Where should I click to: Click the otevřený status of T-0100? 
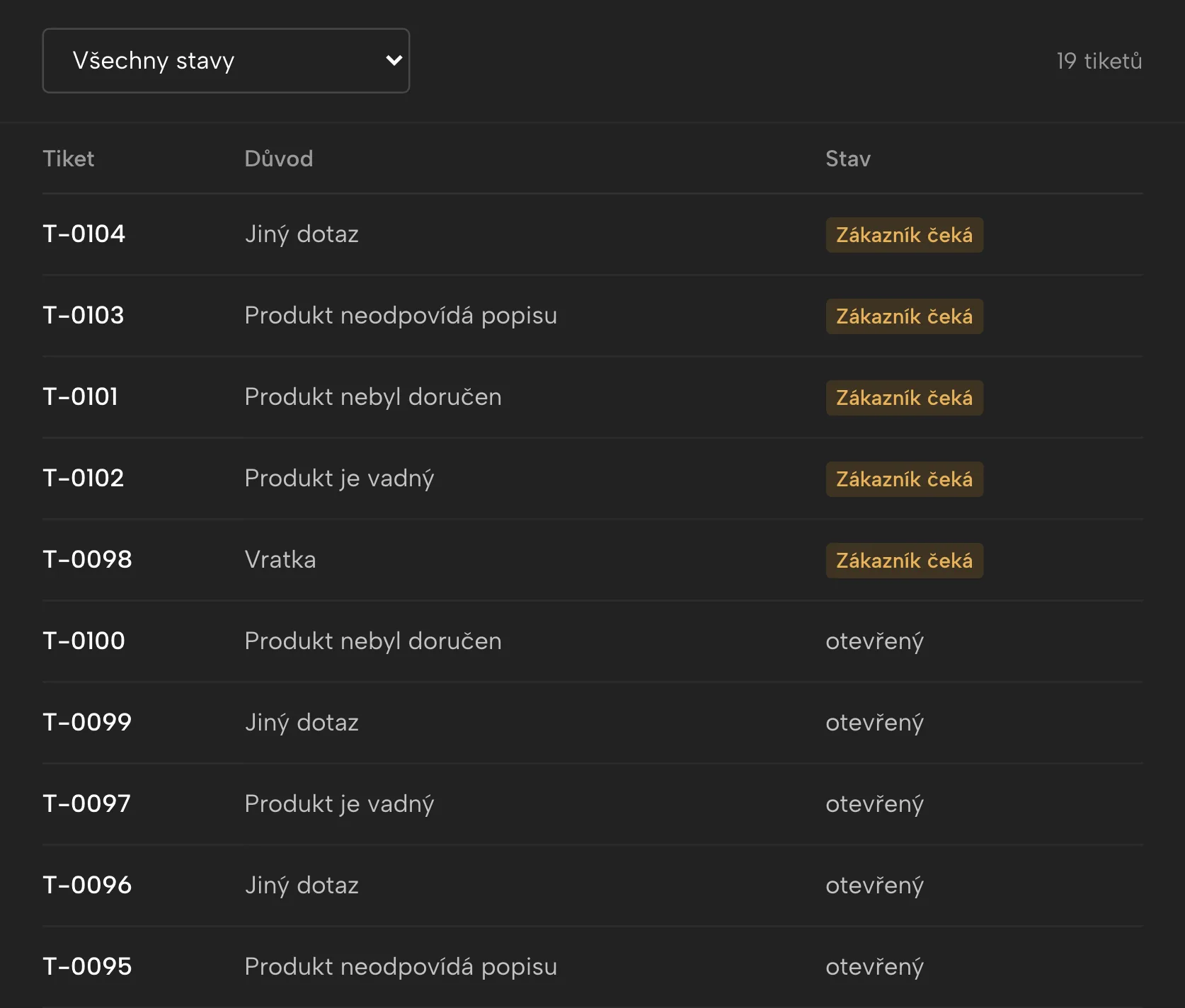click(x=874, y=642)
